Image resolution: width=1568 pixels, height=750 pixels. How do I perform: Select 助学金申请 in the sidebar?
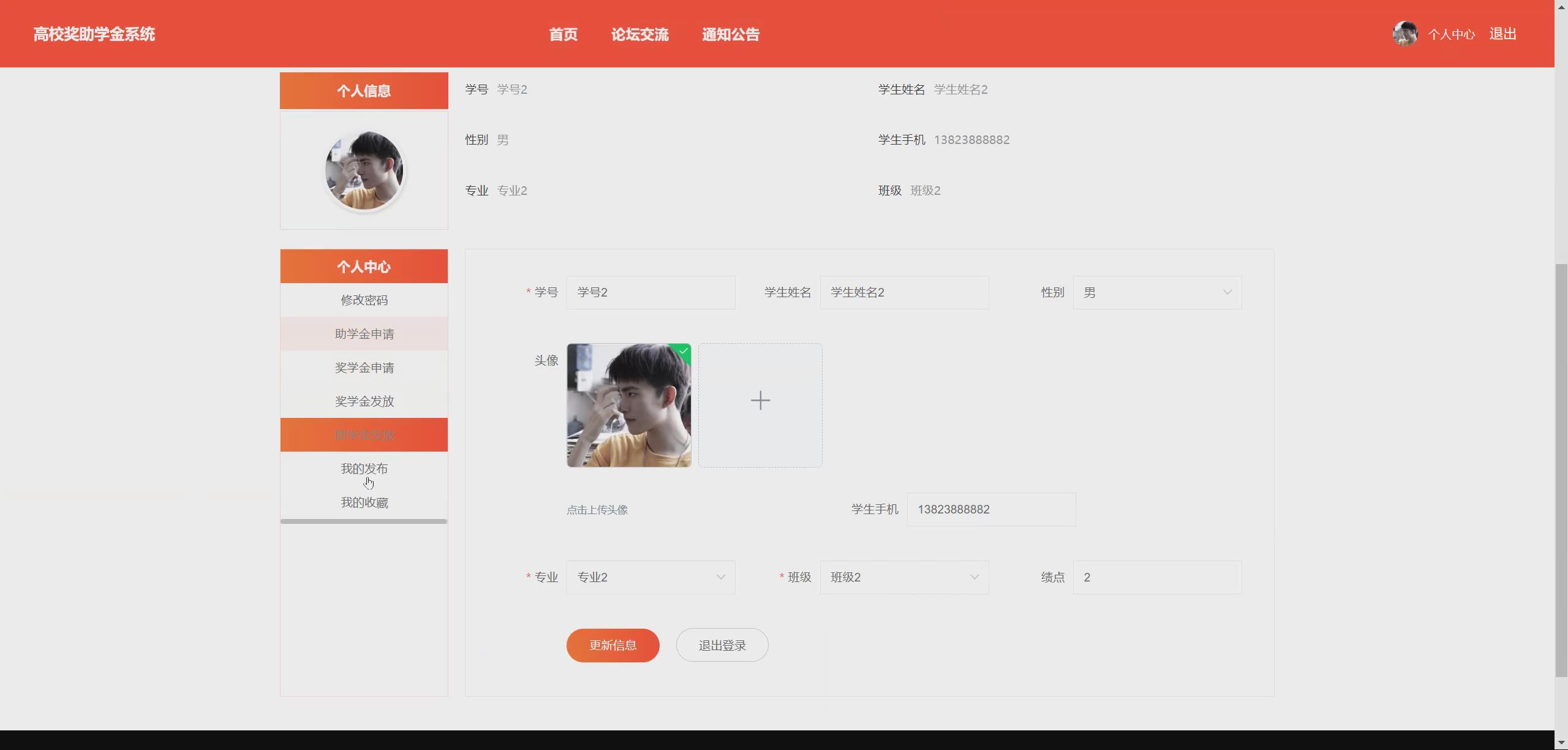coord(364,334)
